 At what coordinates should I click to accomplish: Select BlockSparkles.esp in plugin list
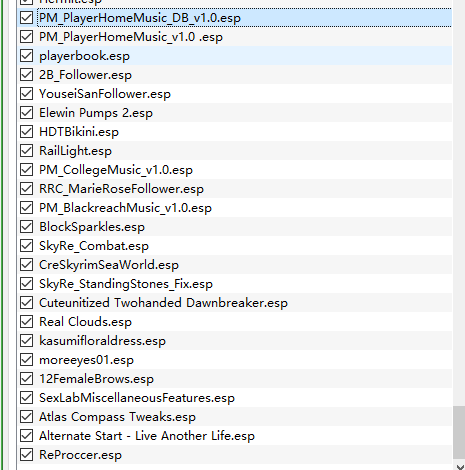pos(92,227)
